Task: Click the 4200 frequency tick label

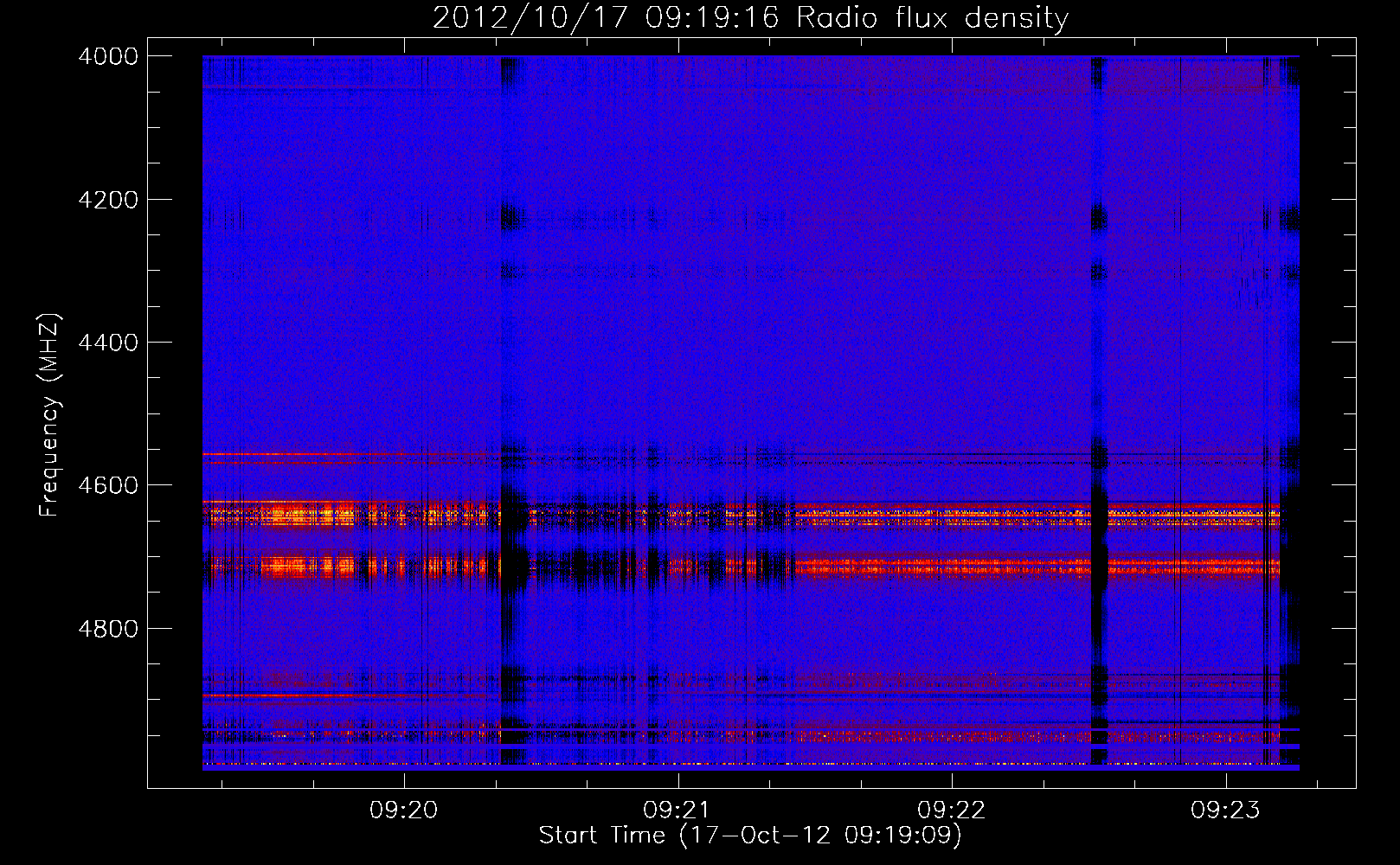Action: pos(108,200)
